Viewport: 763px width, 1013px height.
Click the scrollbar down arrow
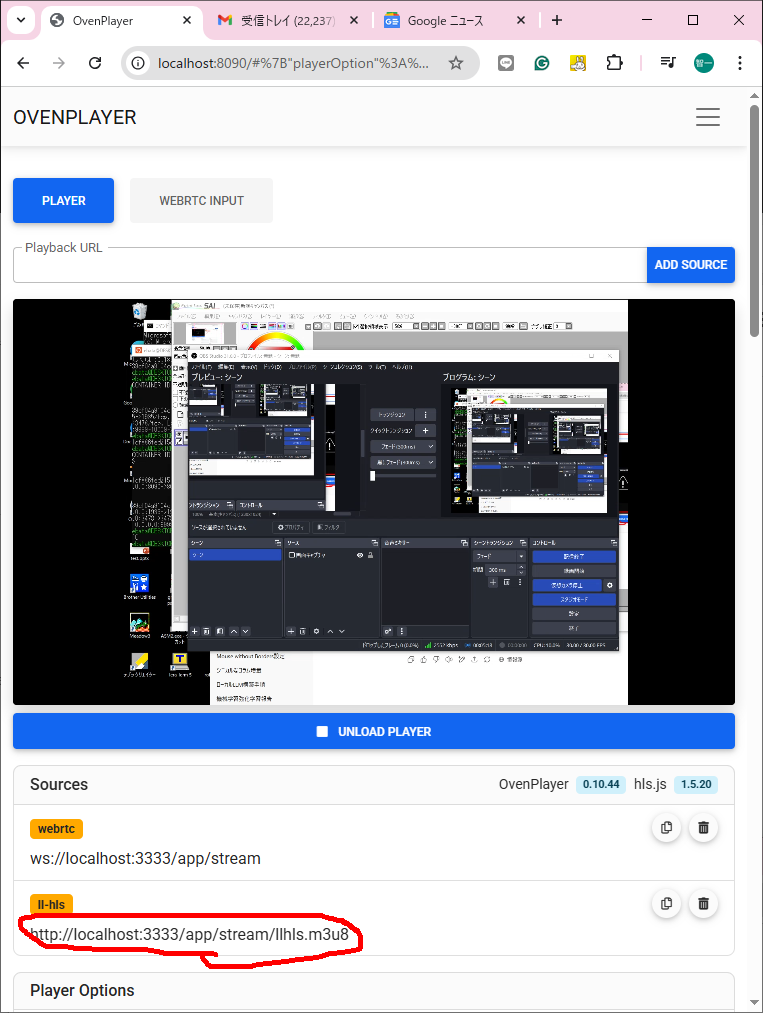pos(754,1003)
